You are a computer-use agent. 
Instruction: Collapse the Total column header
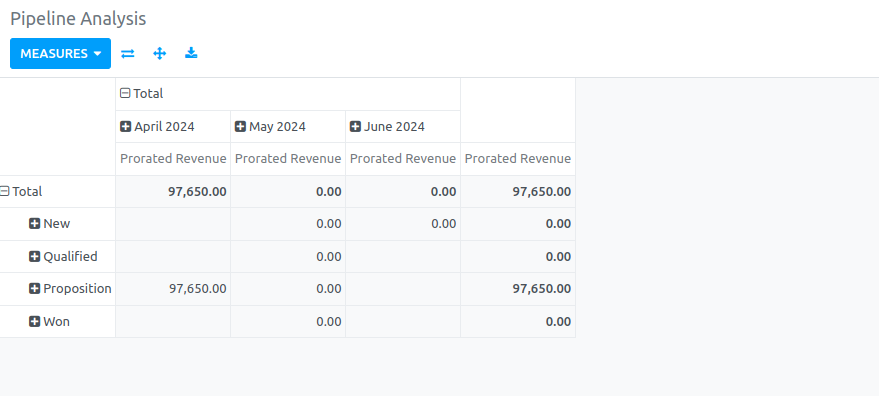pyautogui.click(x=142, y=94)
